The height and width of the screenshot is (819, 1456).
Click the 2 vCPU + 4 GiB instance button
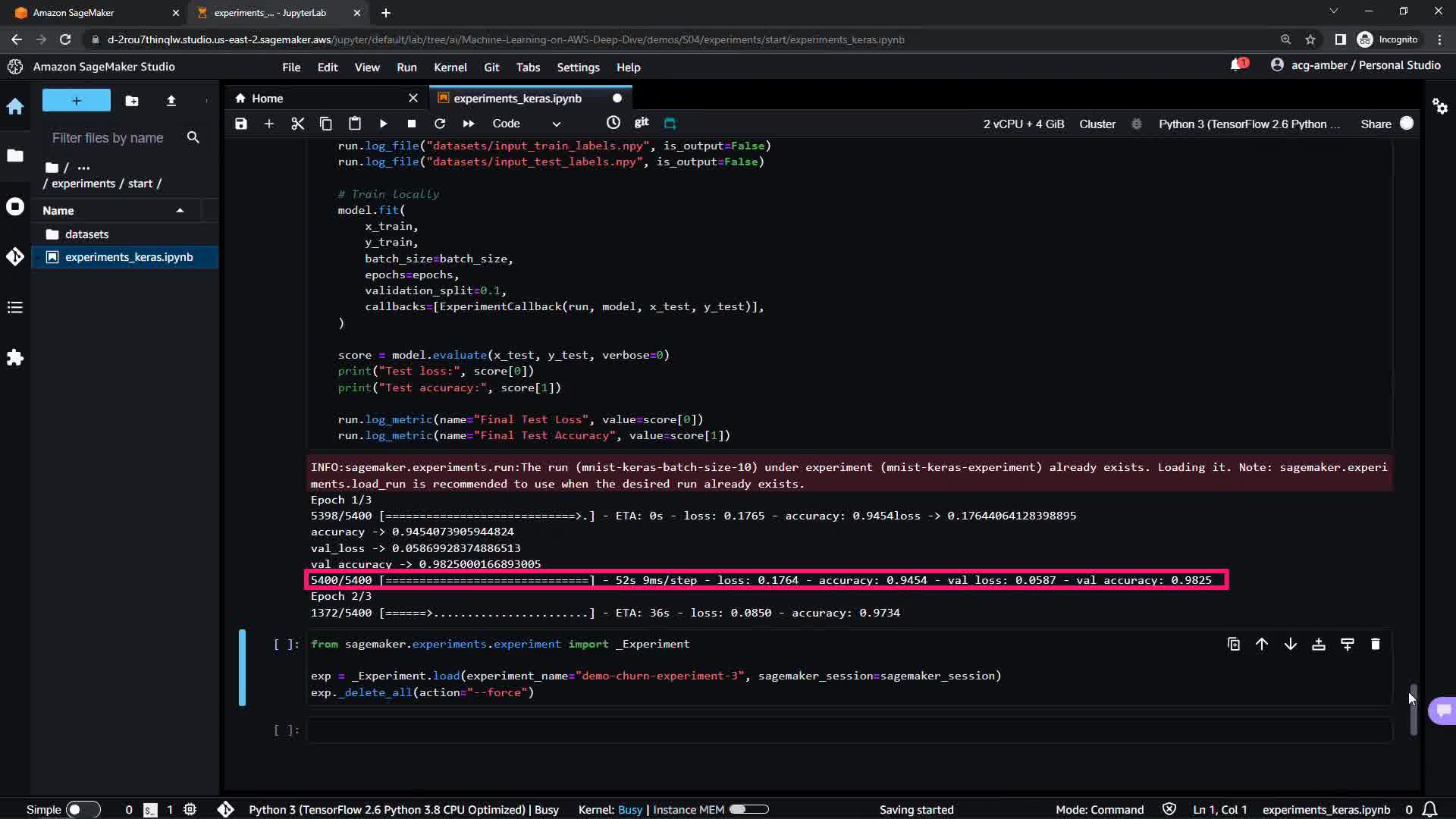[x=1023, y=124]
